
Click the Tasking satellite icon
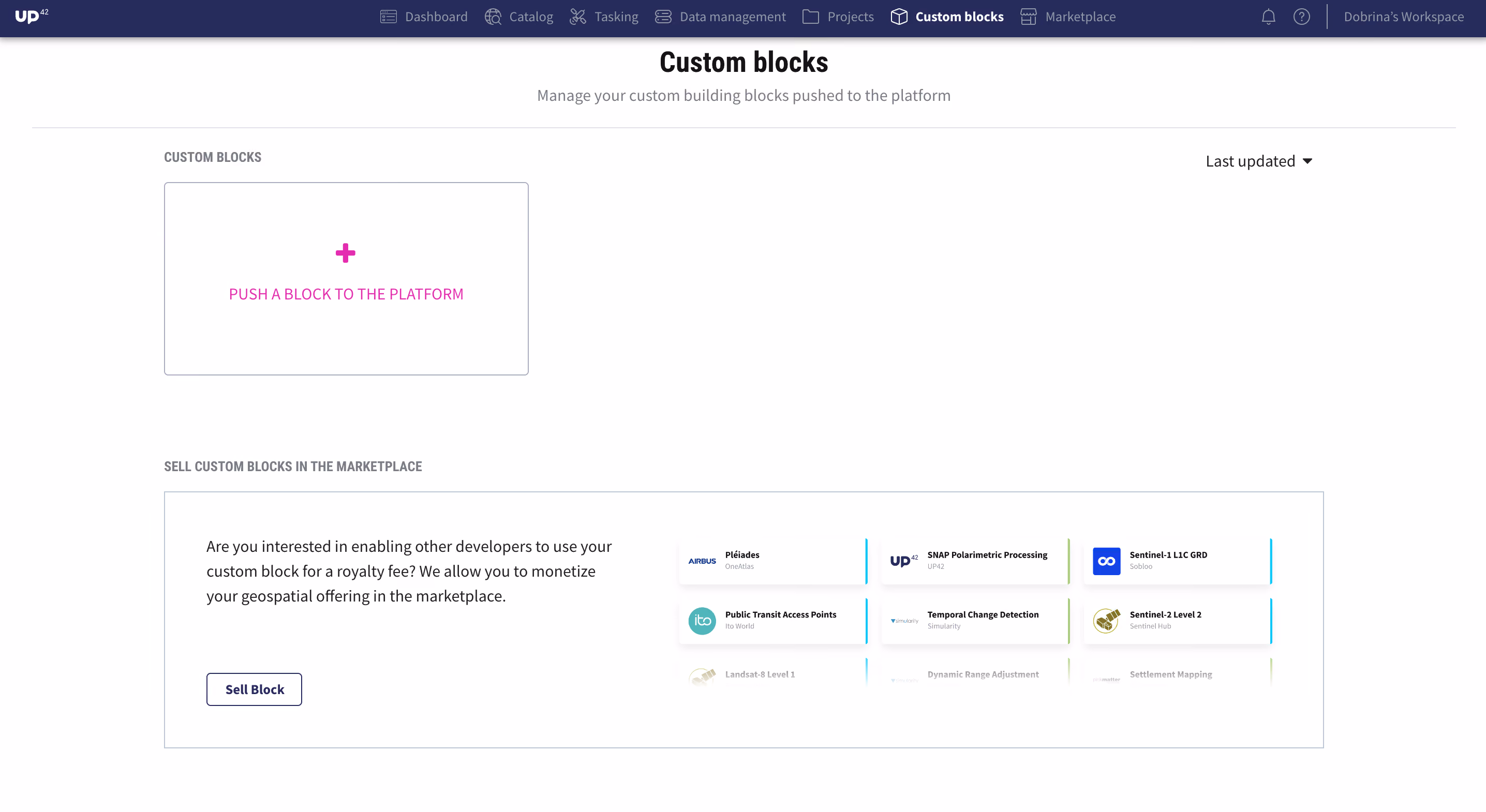point(578,17)
